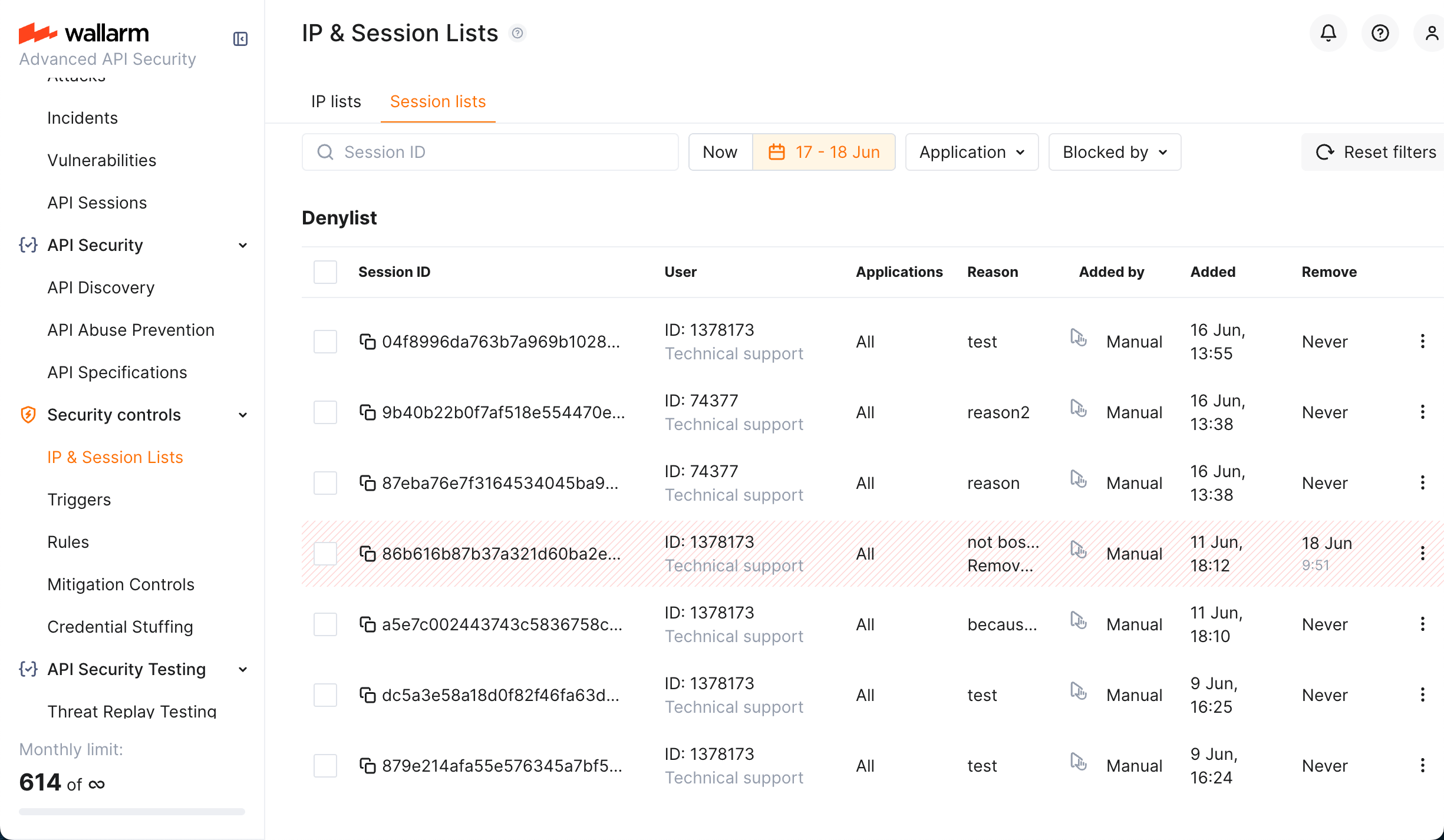
Task: Select the Session lists tab
Action: (x=437, y=101)
